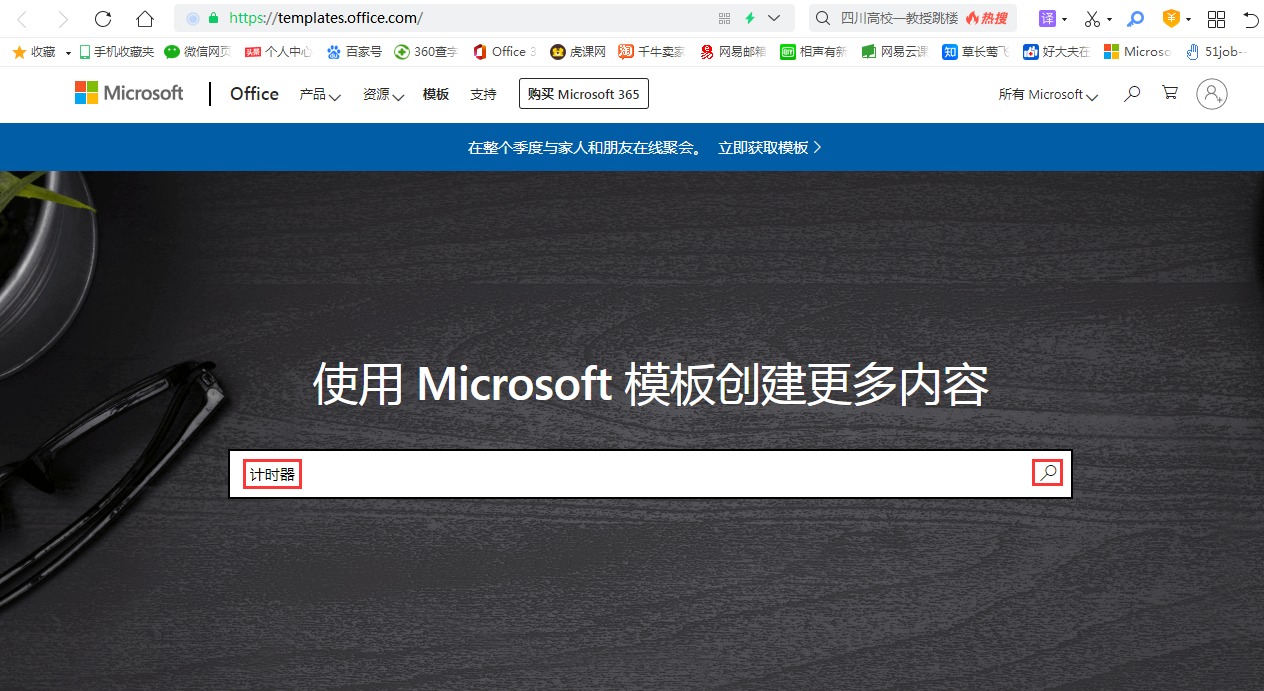Screen dimensions: 1264x691
Task: Click the address bar URL templates.office.com
Action: 326,18
